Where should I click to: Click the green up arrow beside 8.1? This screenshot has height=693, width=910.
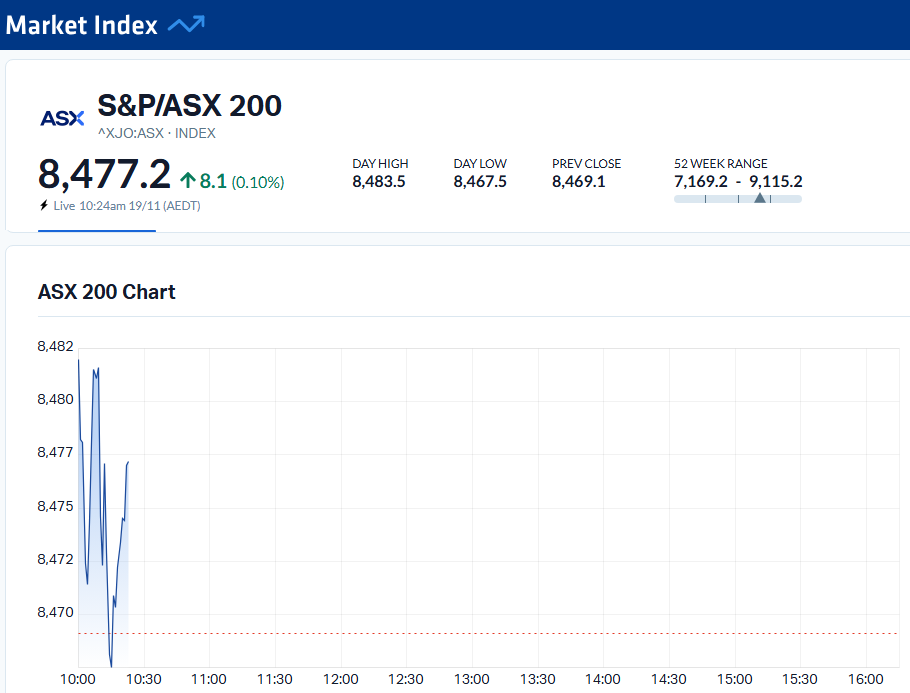[188, 180]
